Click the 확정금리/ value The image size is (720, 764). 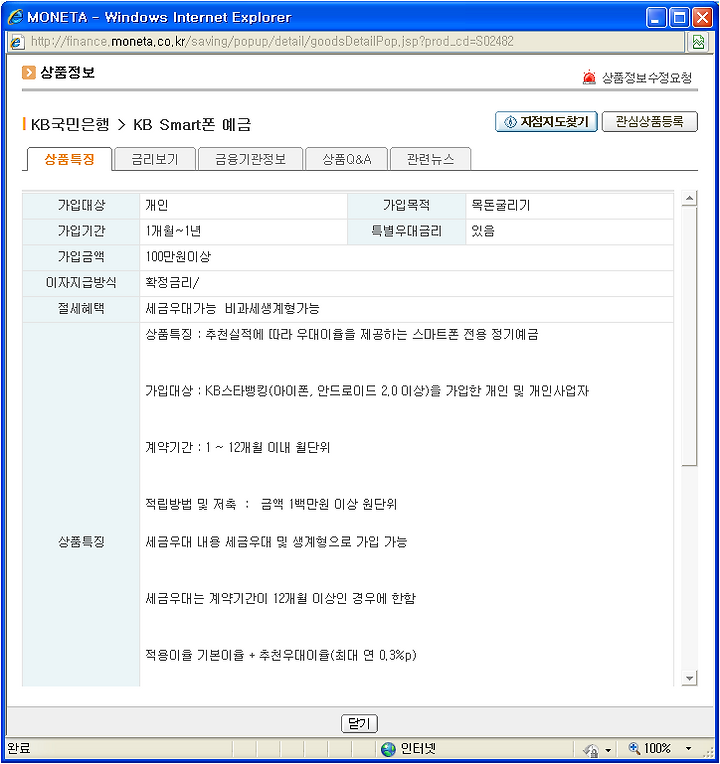click(x=172, y=283)
